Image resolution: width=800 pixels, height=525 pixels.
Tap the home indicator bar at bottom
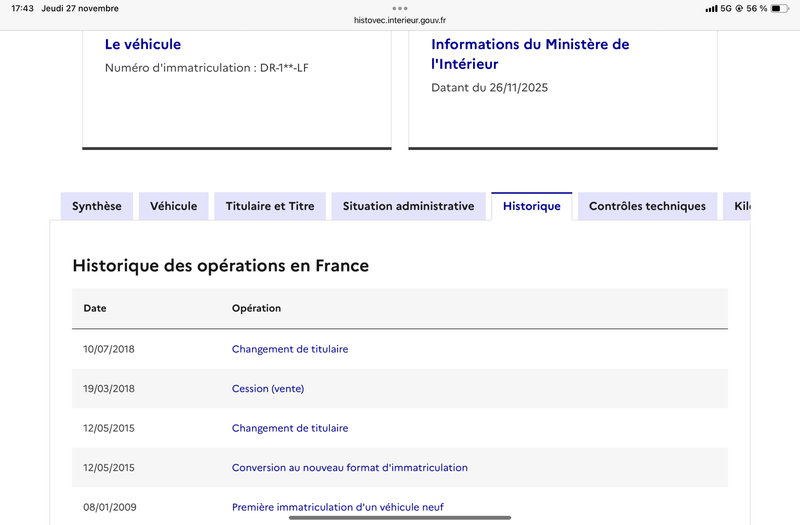[400, 518]
